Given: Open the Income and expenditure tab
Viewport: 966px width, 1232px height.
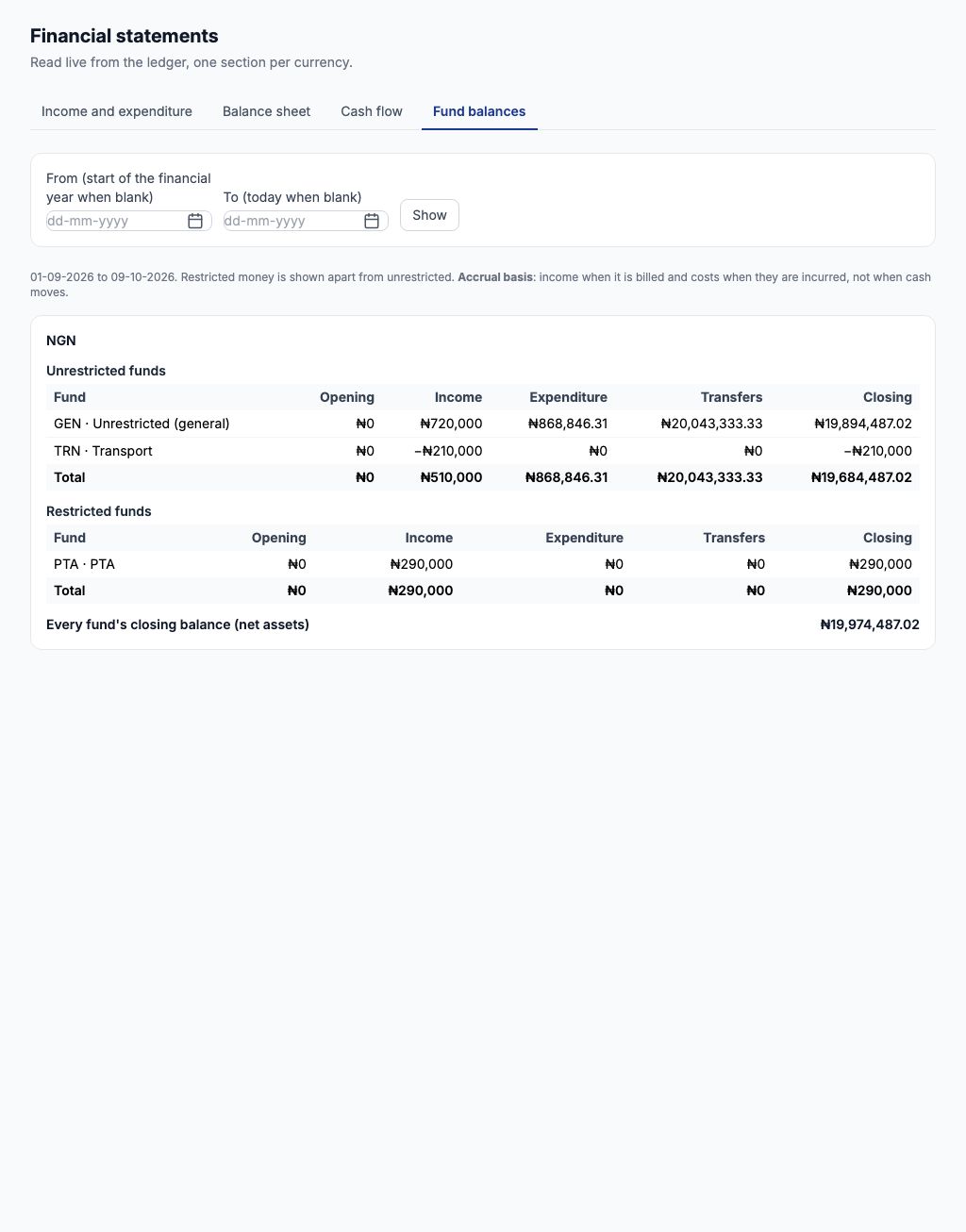Looking at the screenshot, I should [117, 111].
